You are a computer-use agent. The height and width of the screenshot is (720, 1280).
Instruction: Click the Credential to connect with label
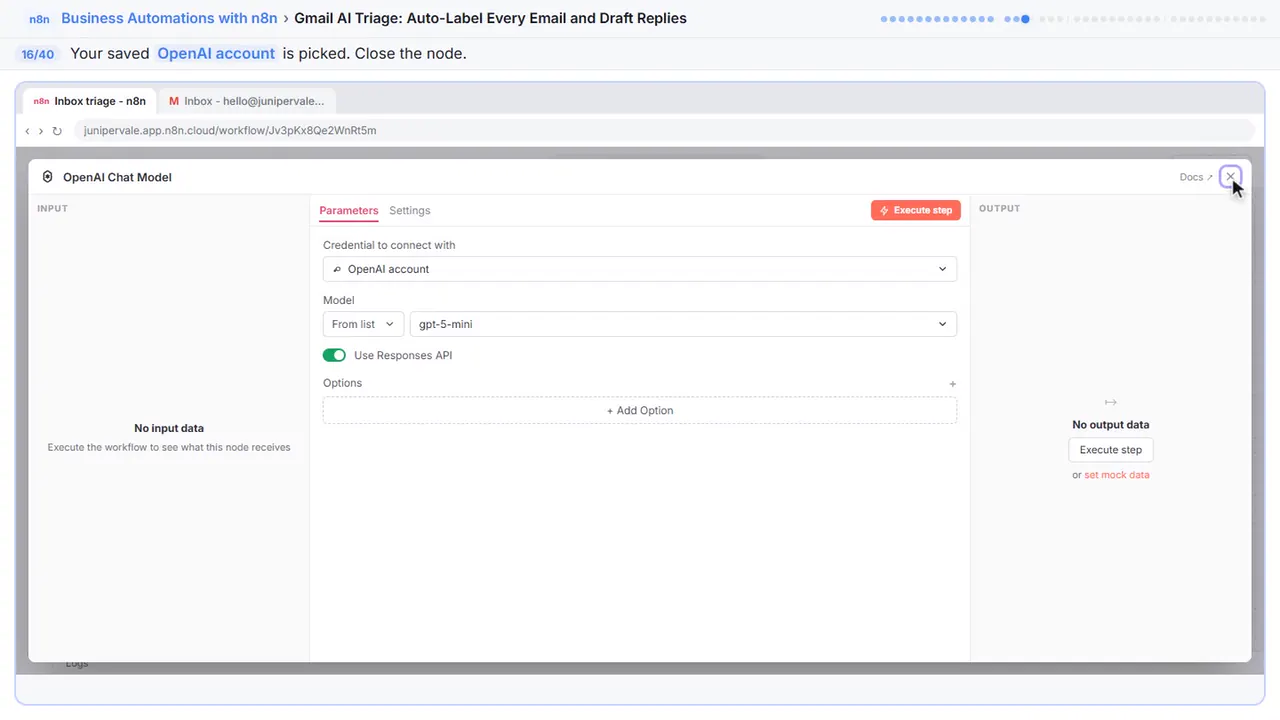pos(389,245)
